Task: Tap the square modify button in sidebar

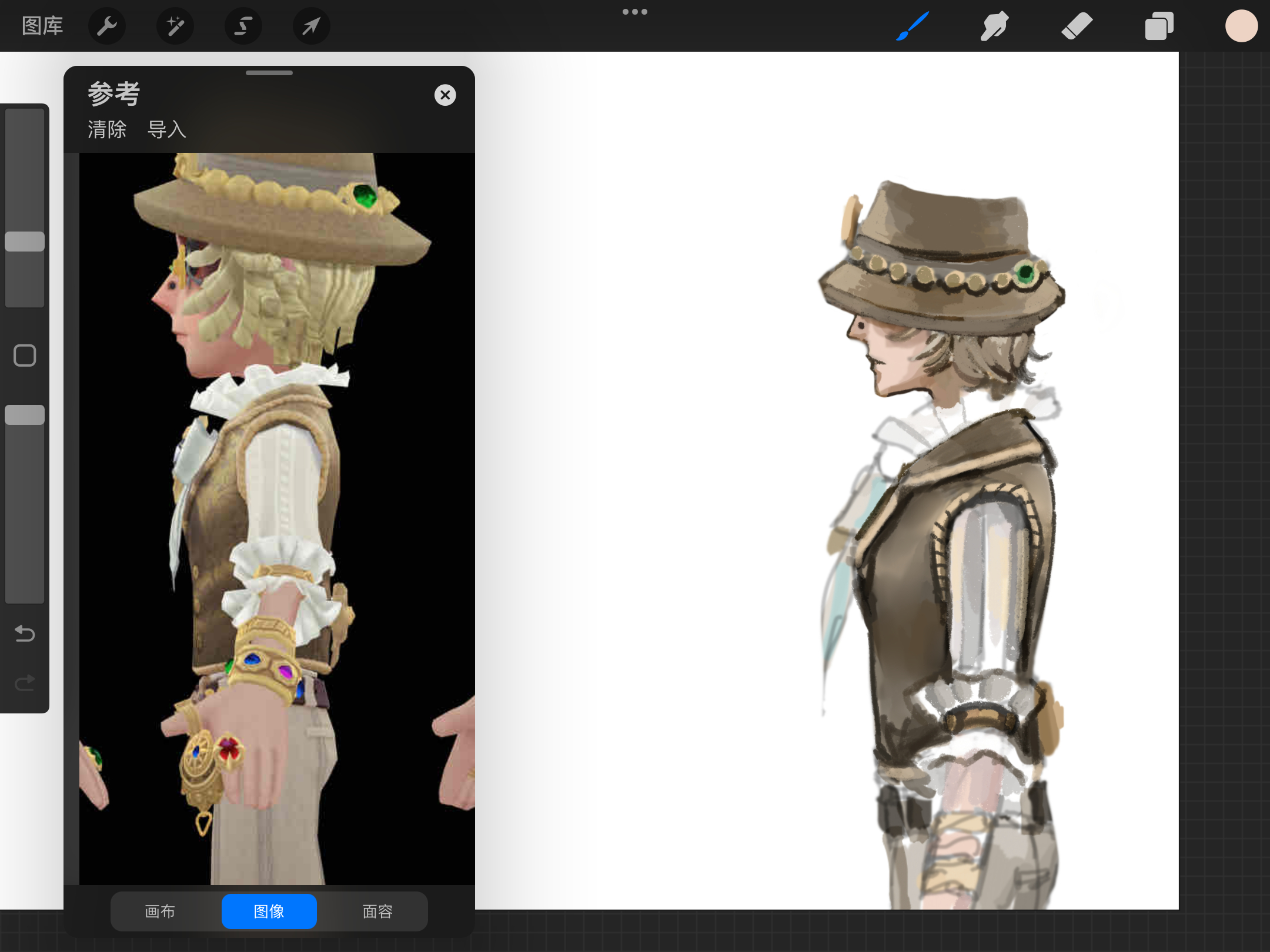Action: 25,356
